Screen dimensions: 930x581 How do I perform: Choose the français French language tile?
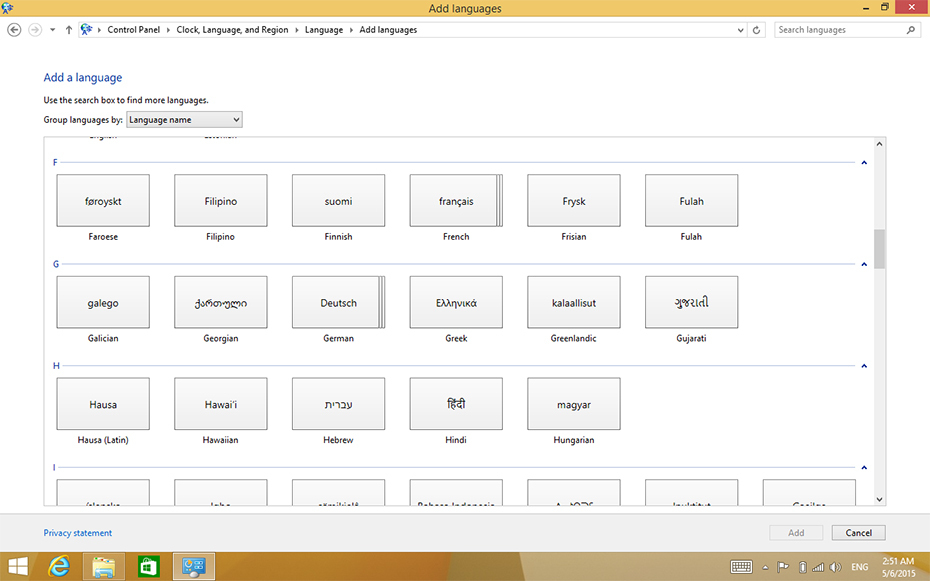(455, 201)
